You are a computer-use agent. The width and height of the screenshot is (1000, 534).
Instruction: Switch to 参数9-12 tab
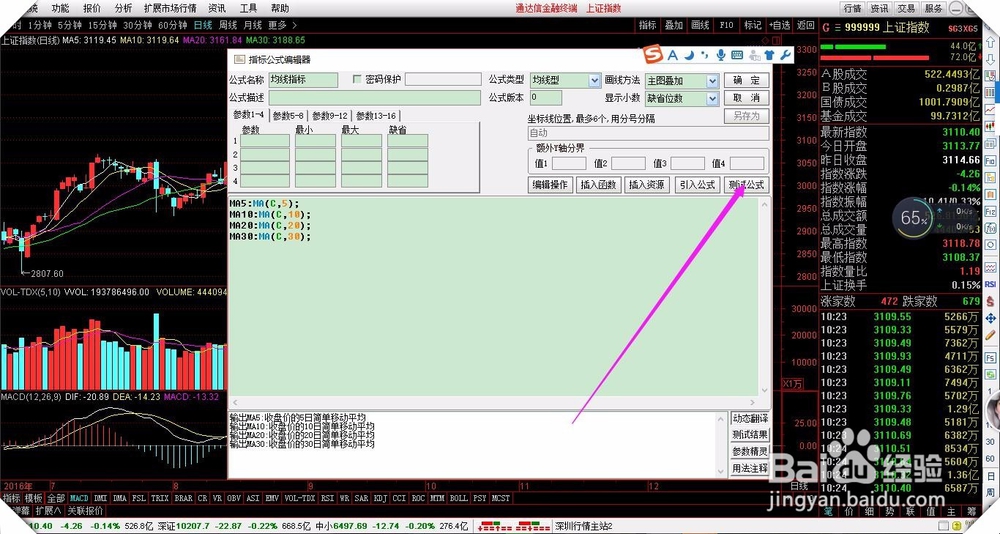(329, 116)
